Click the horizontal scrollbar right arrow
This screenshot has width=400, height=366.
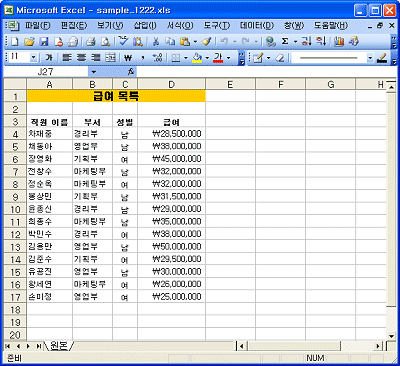(x=378, y=346)
